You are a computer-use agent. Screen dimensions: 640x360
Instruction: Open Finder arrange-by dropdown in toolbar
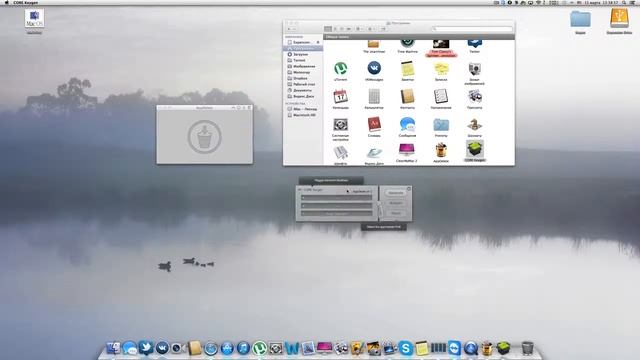359,29
